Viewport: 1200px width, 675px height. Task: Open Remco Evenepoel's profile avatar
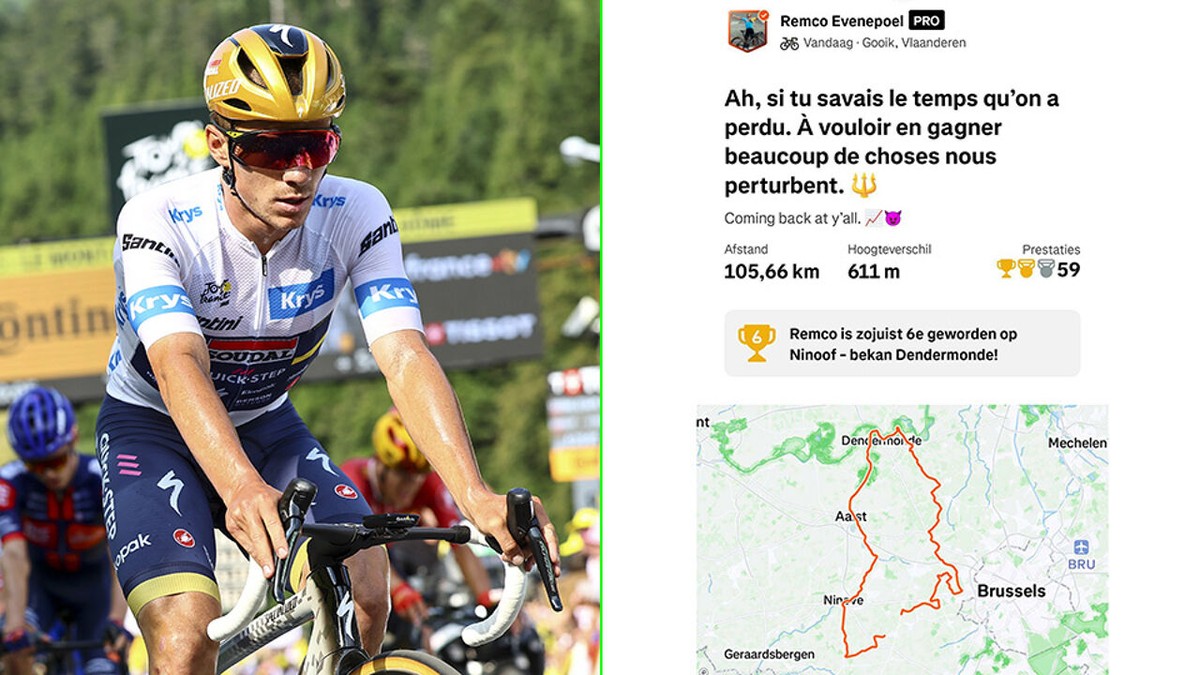[747, 31]
